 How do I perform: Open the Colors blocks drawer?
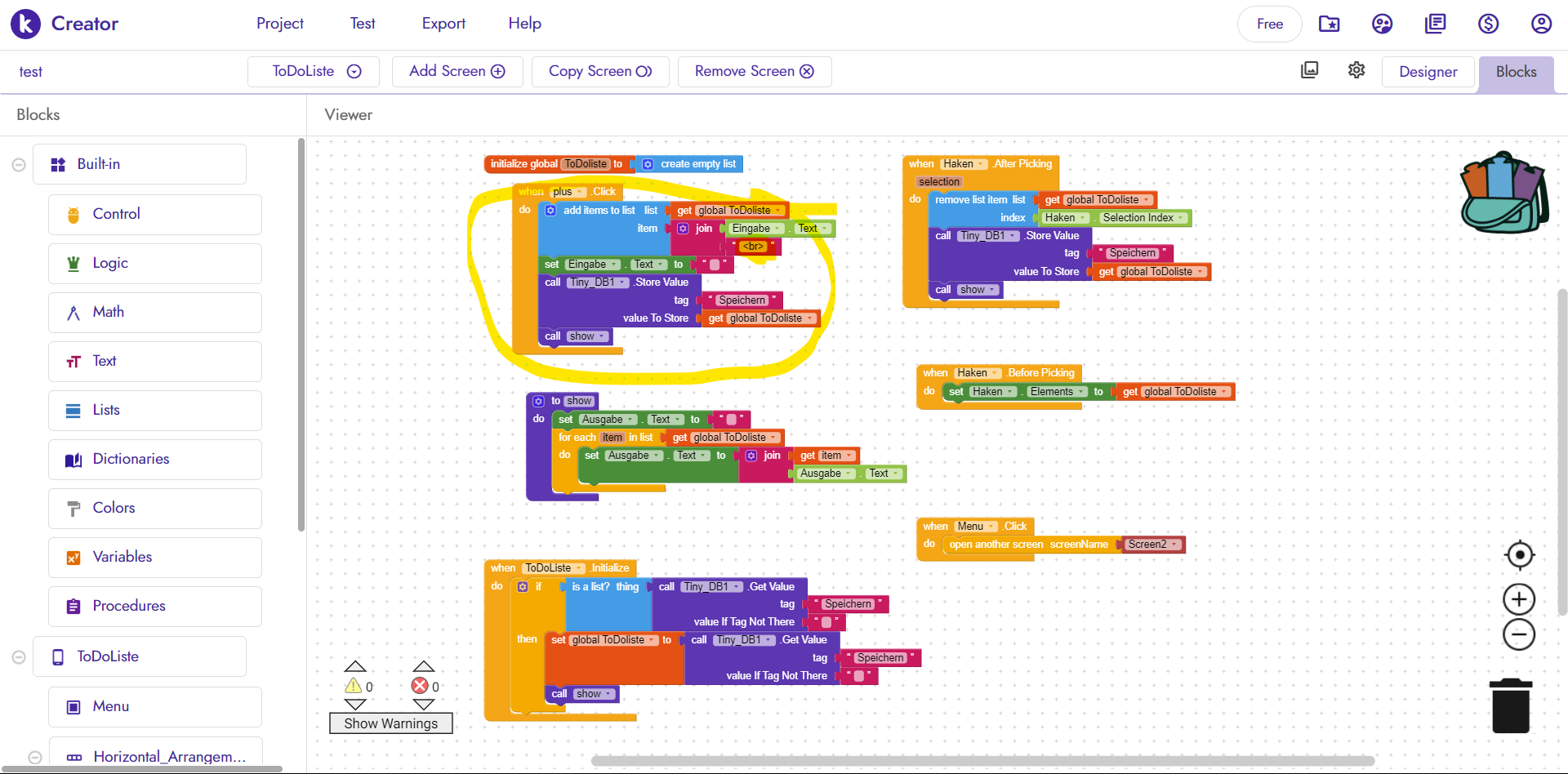(x=154, y=508)
